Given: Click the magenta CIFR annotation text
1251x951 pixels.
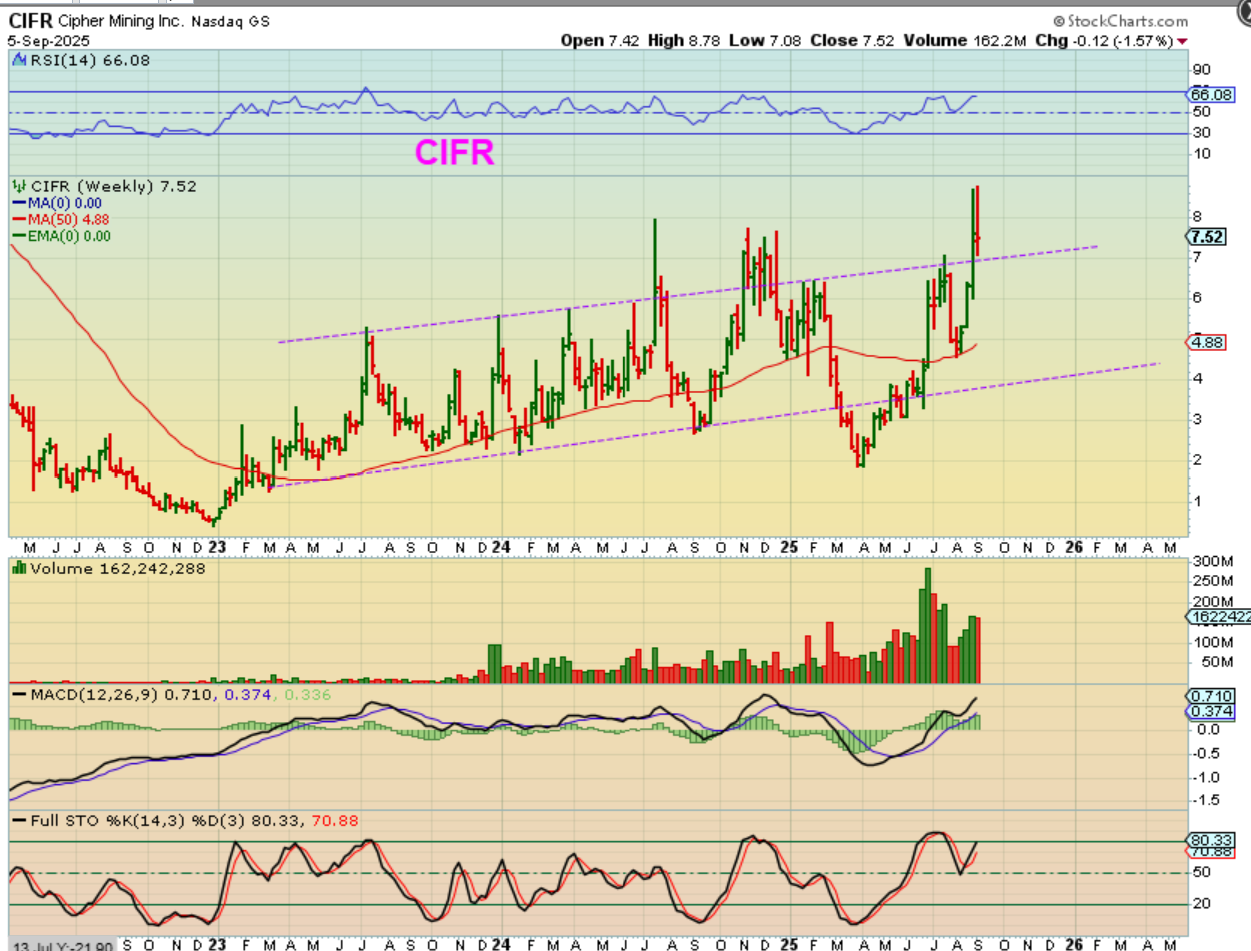Looking at the screenshot, I should (455, 152).
